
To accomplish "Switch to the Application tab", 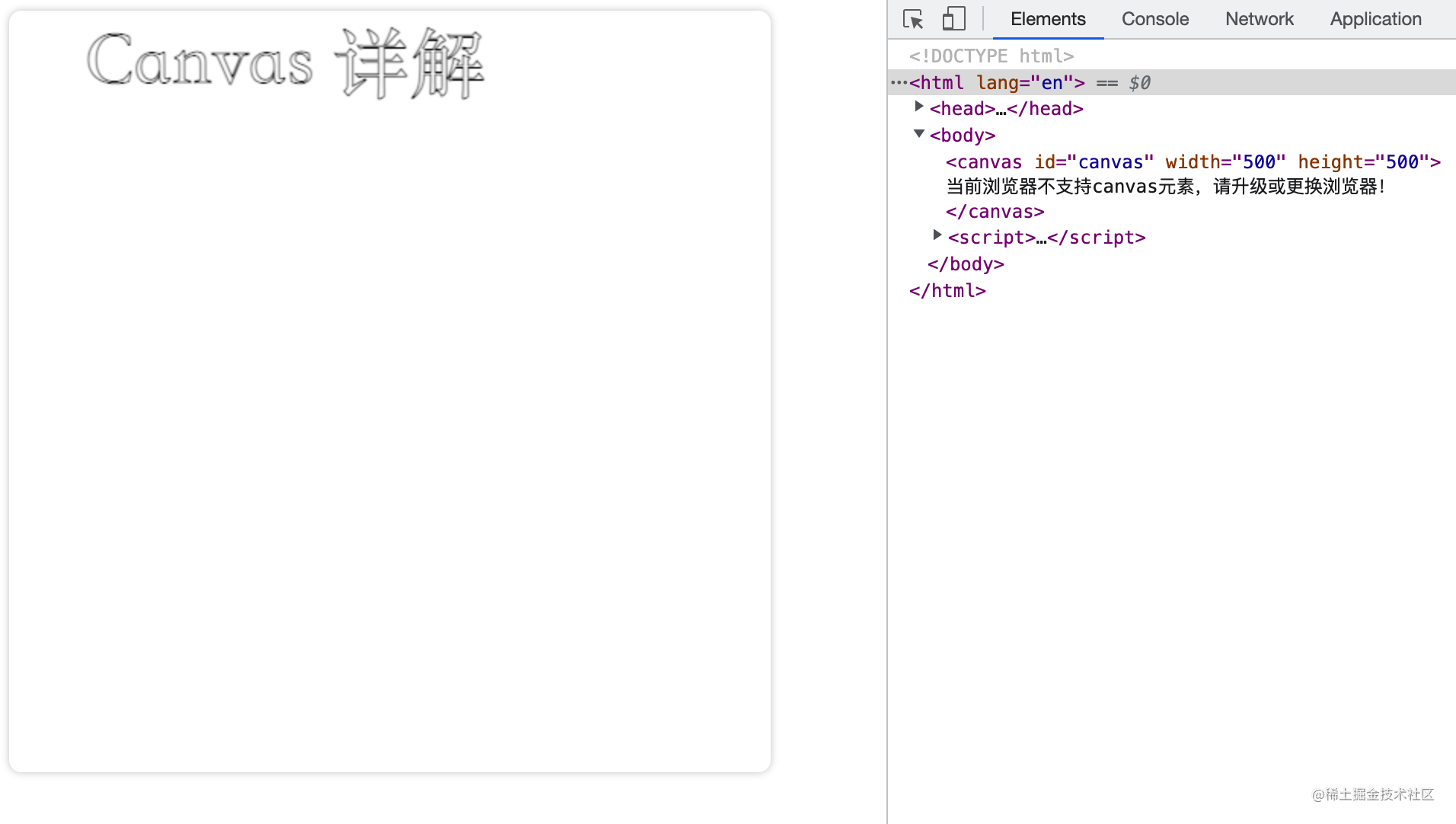I will pos(1375,19).
